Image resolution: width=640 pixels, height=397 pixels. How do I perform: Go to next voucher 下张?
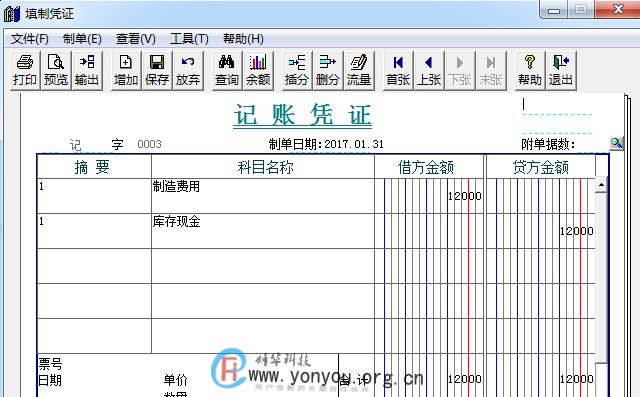460,70
